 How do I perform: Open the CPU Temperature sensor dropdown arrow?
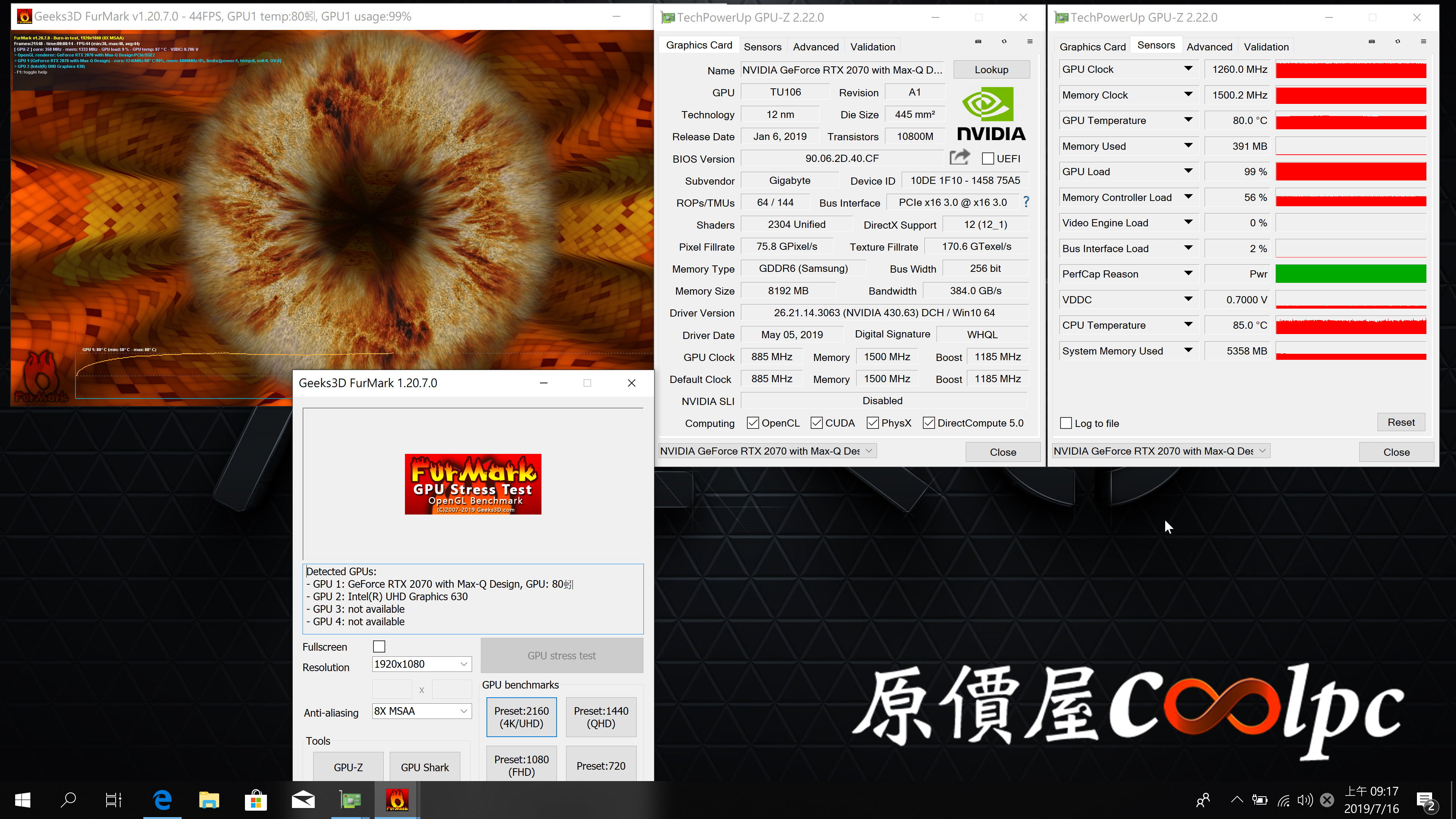1188,325
